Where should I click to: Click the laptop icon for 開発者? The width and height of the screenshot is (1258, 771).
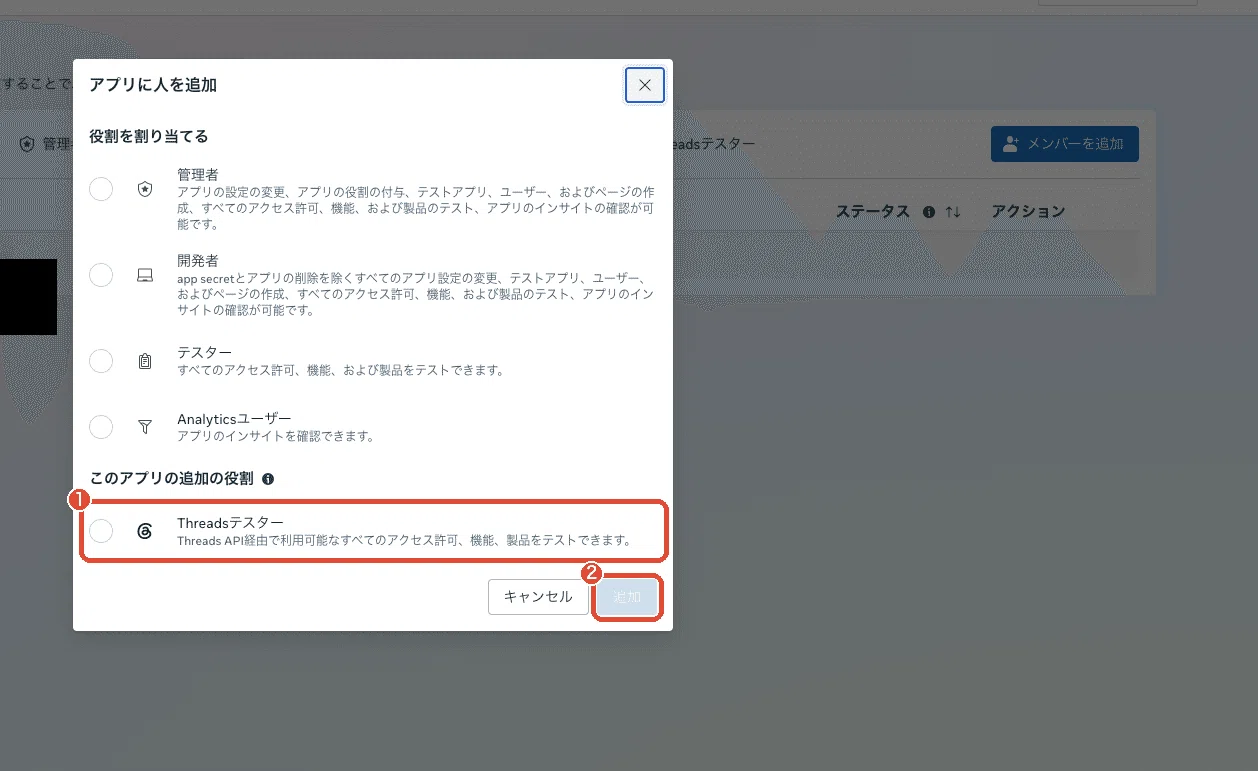click(145, 274)
